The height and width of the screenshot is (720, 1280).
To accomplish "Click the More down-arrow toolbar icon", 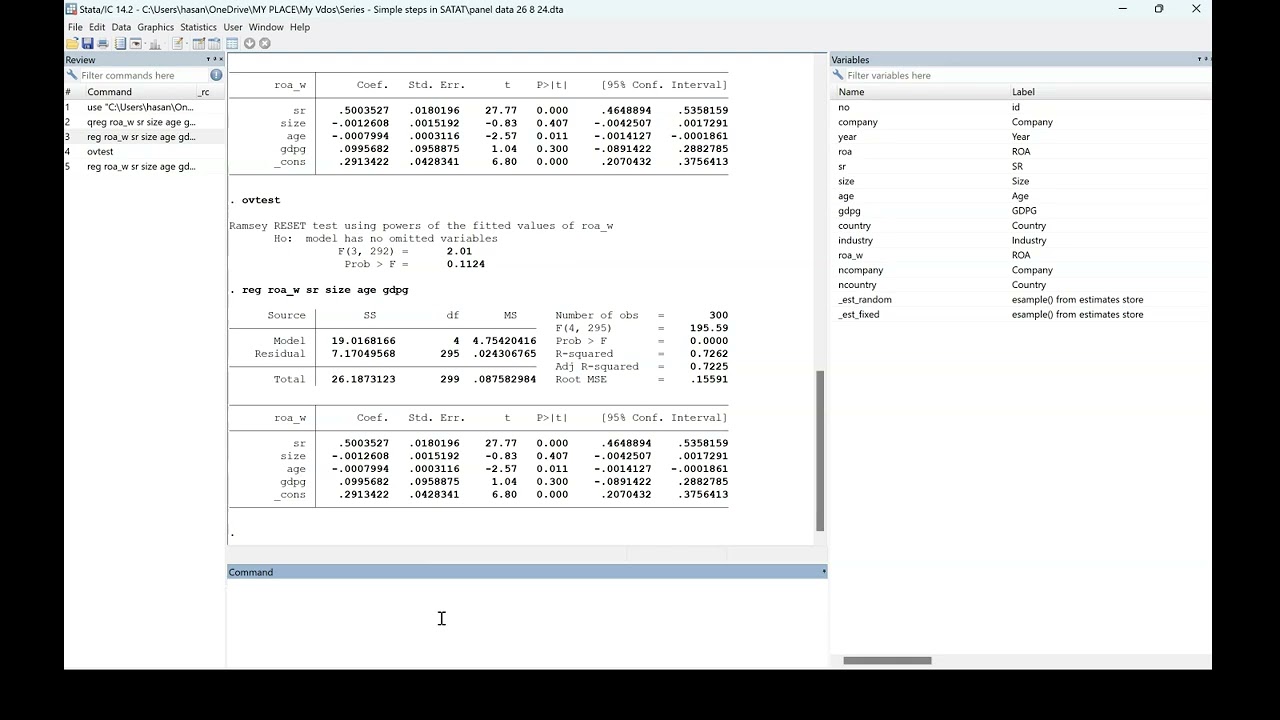I will pos(249,43).
